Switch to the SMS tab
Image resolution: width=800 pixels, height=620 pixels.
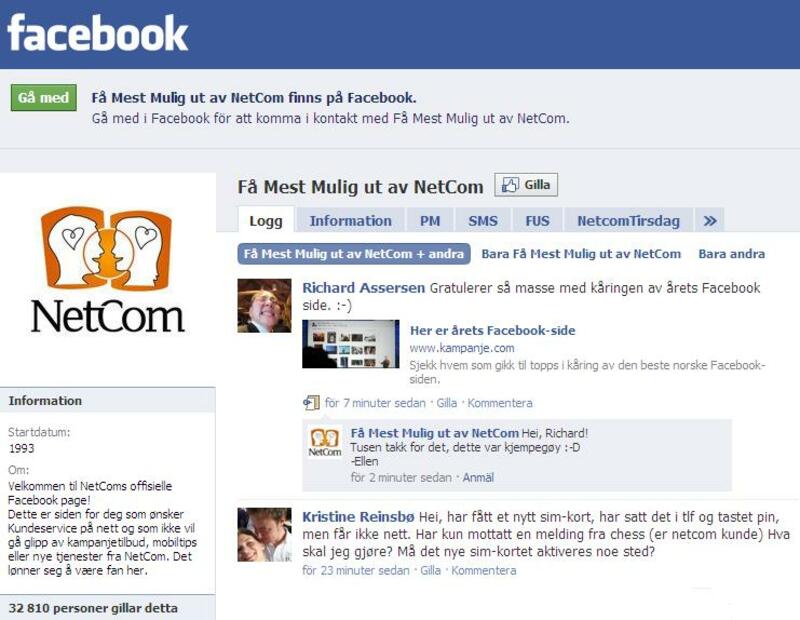click(x=483, y=221)
